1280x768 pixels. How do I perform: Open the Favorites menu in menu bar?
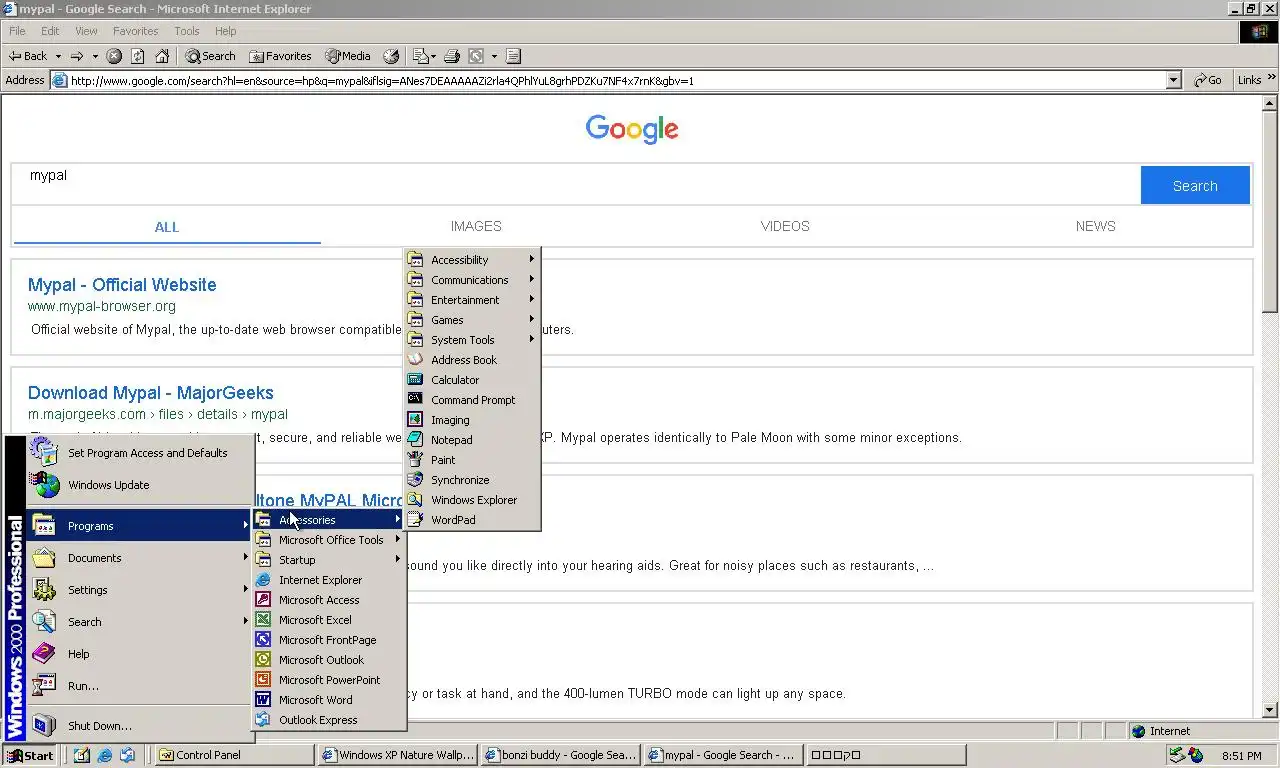pos(135,31)
